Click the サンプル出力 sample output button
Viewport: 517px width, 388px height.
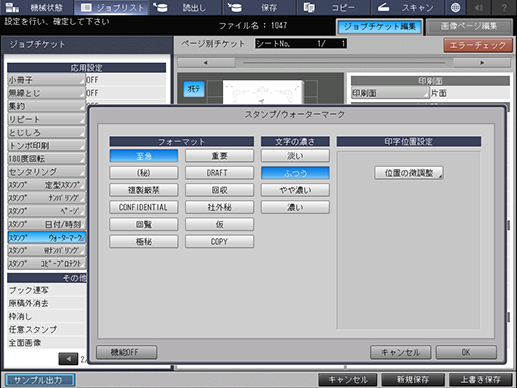[40, 380]
